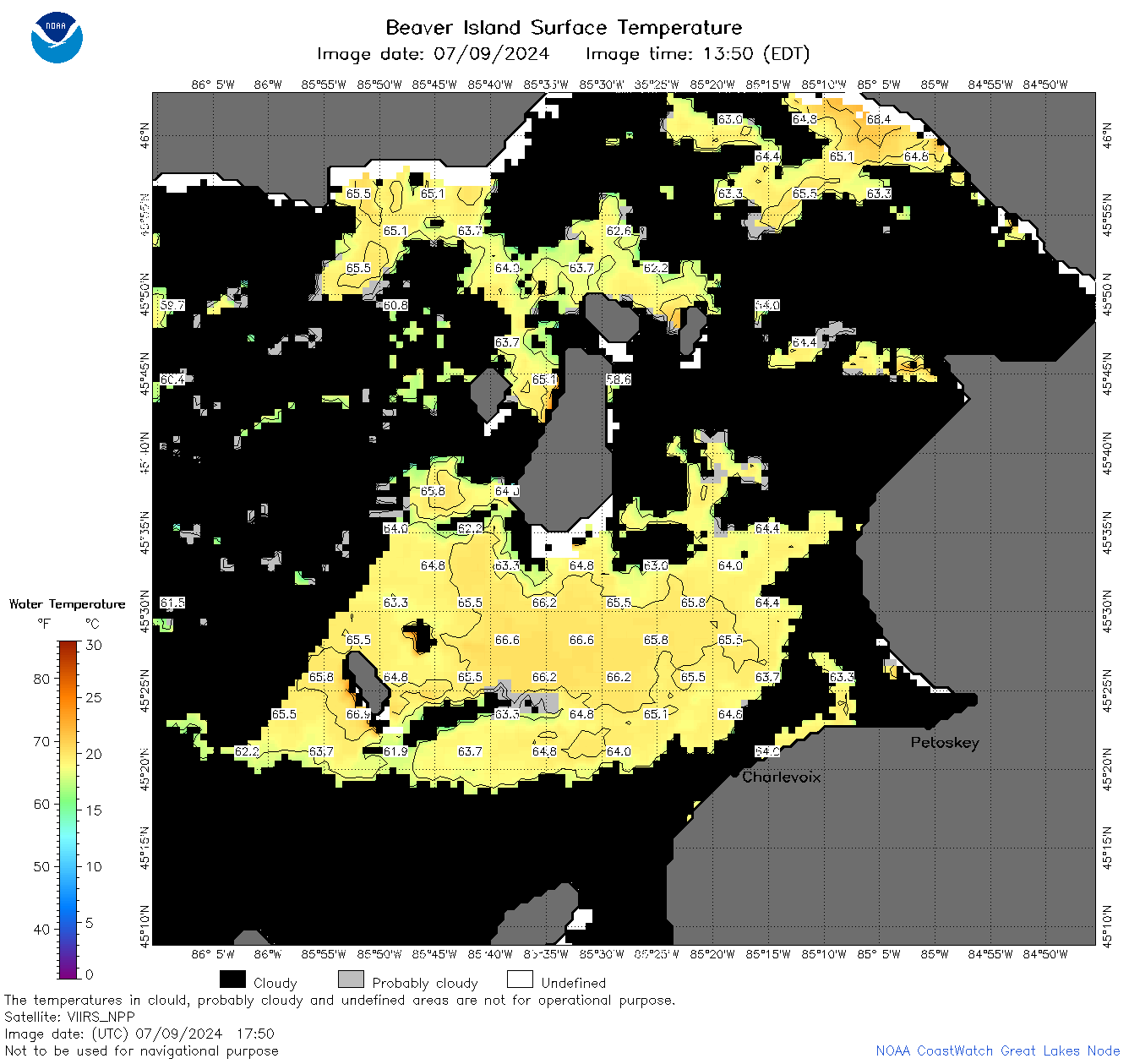Click the NOAA logo emblem
This screenshot has width=1129, height=1064.
click(x=57, y=37)
